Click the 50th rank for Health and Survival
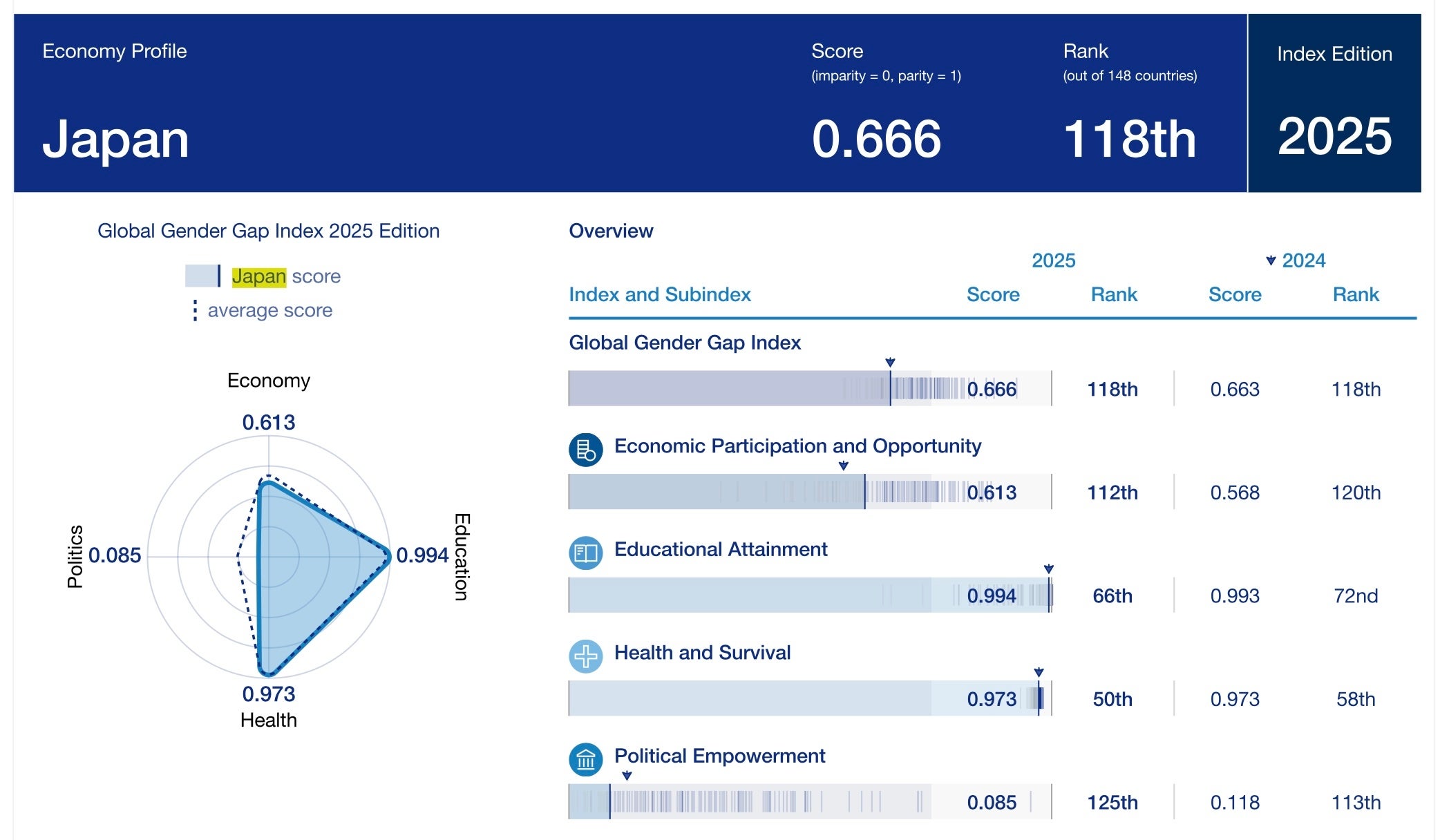The image size is (1440, 840). pyautogui.click(x=1112, y=699)
